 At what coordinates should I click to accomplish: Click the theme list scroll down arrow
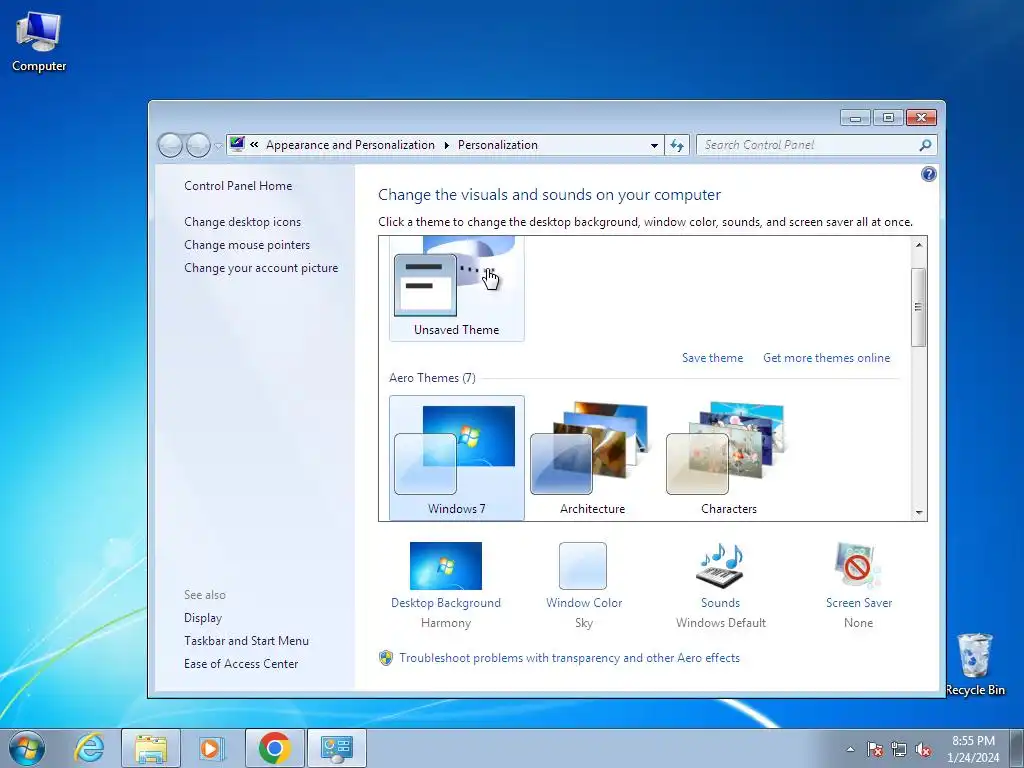(x=919, y=513)
